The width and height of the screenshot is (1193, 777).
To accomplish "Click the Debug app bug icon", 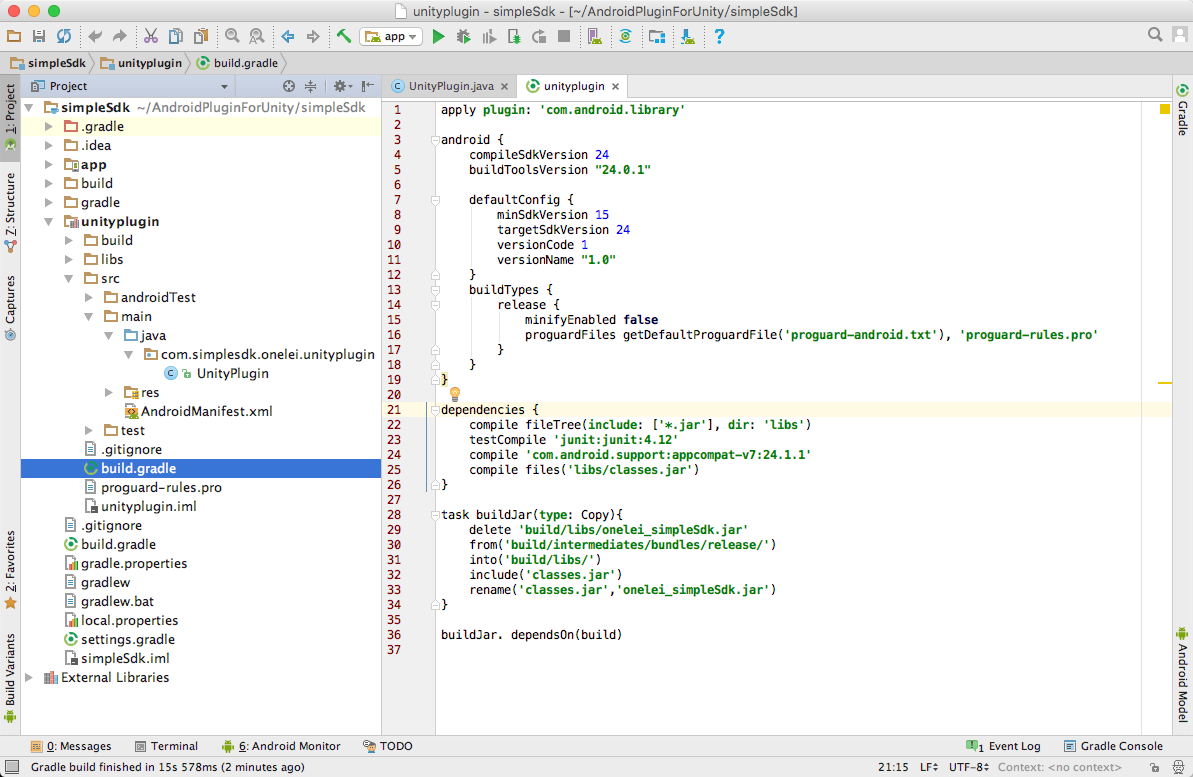I will [463, 36].
